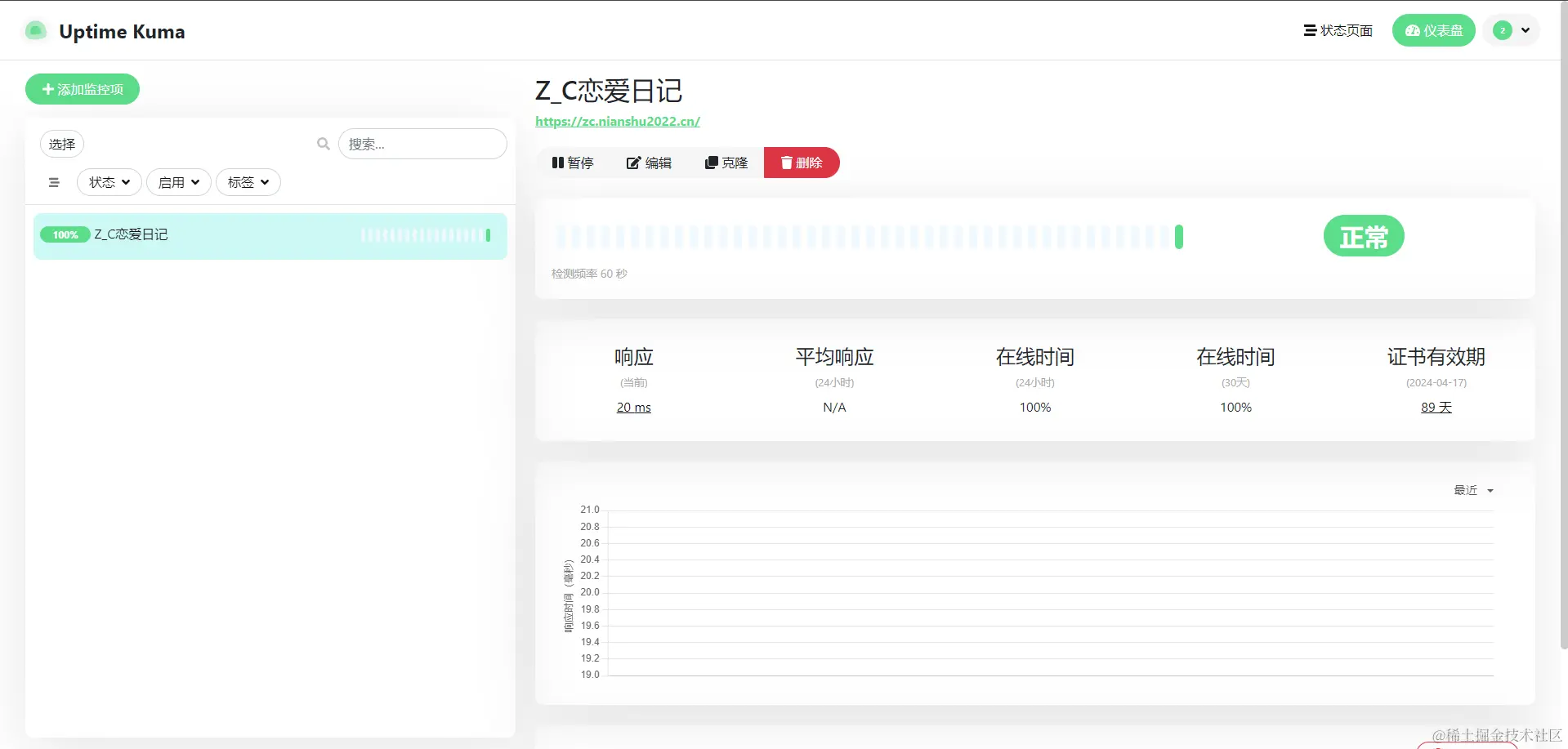Click the clone monitor icon
Image resolution: width=1568 pixels, height=749 pixels.
pyautogui.click(x=710, y=163)
